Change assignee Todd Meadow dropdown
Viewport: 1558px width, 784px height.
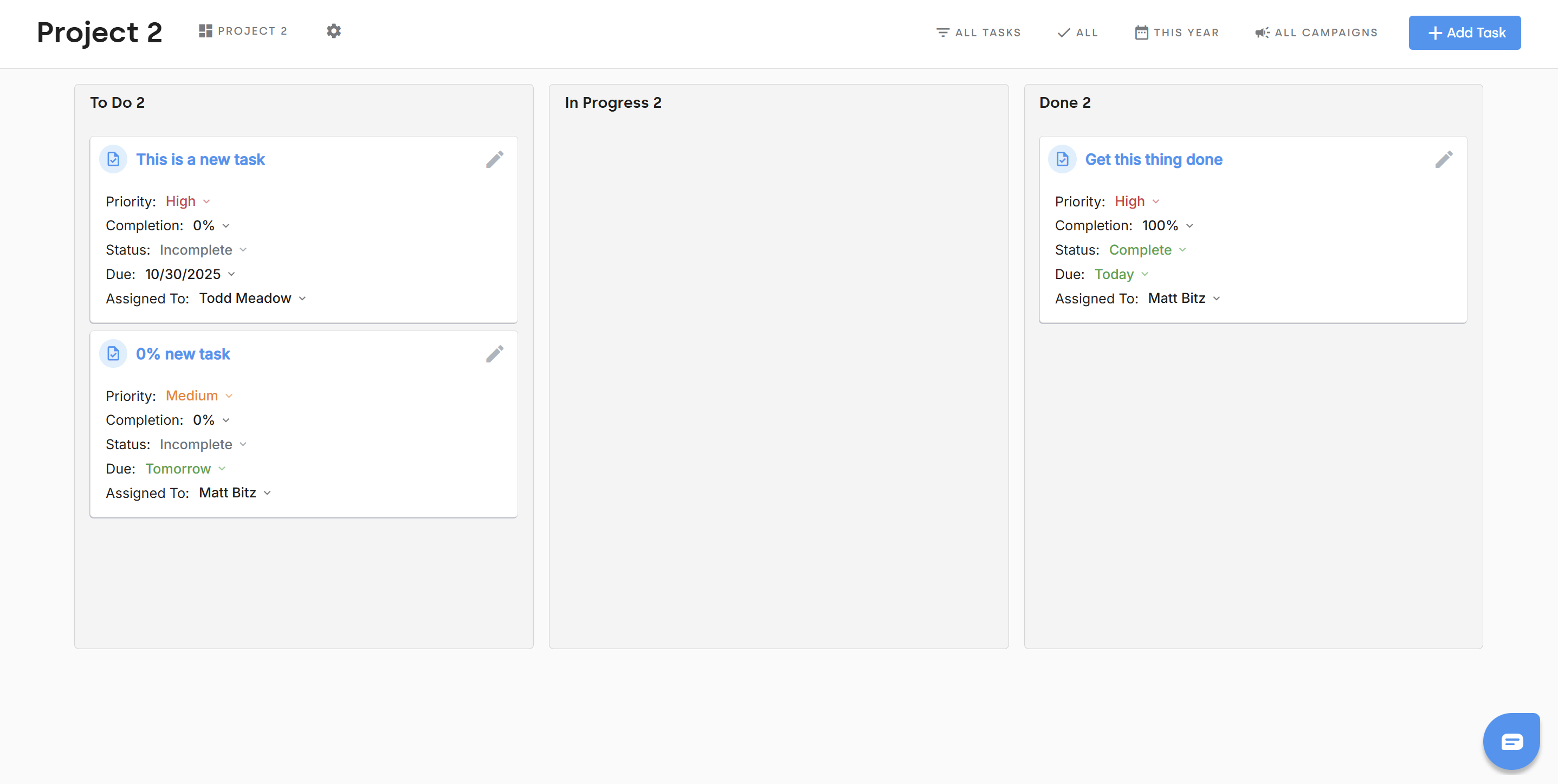[252, 299]
